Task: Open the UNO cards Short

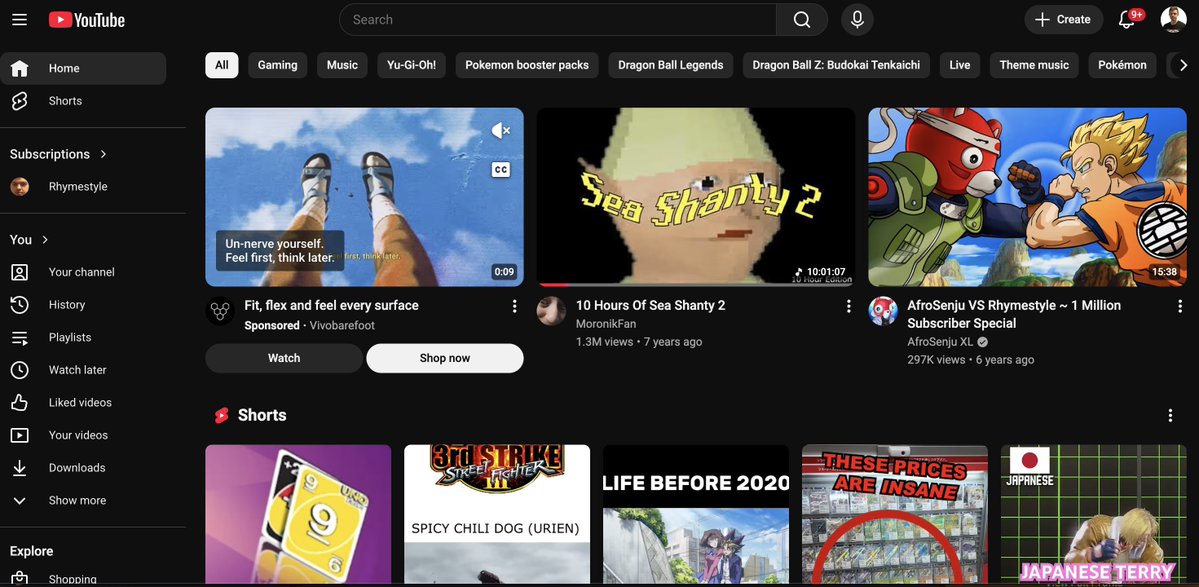Action: pos(298,514)
